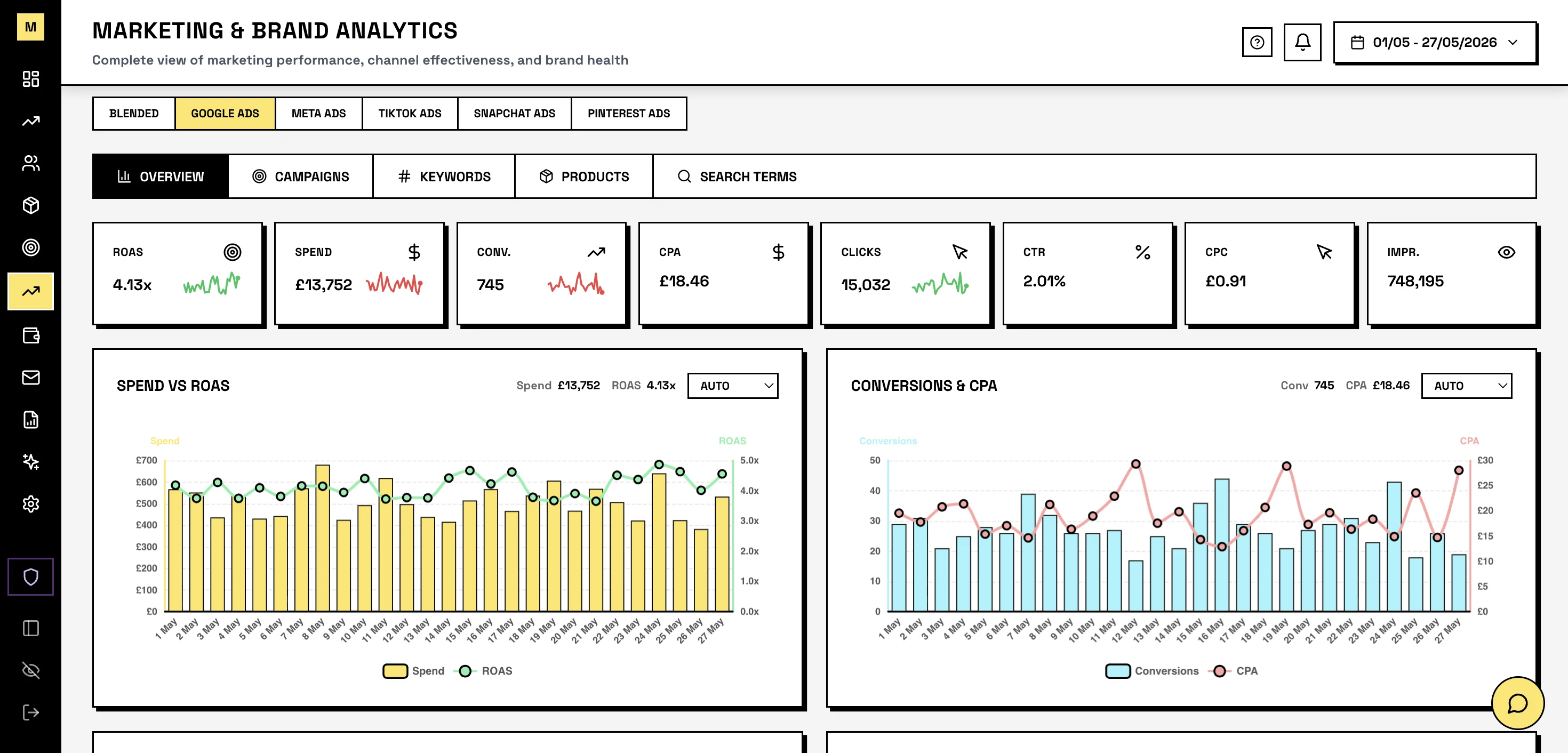The height and width of the screenshot is (753, 1568).
Task: Click the Spend vs ROAS chart title
Action: point(173,386)
